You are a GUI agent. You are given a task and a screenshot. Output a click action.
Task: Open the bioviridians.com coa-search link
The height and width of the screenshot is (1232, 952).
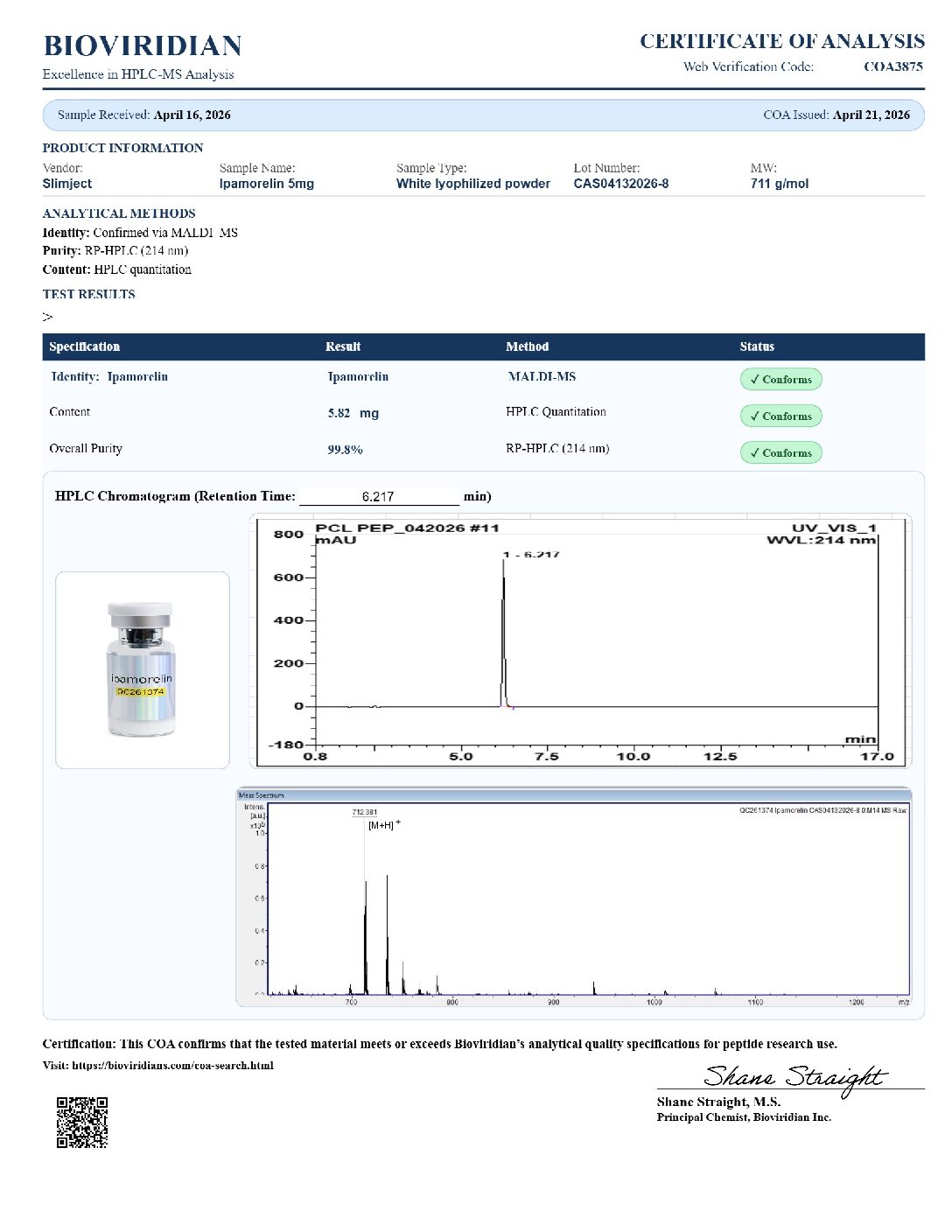pyautogui.click(x=172, y=1065)
